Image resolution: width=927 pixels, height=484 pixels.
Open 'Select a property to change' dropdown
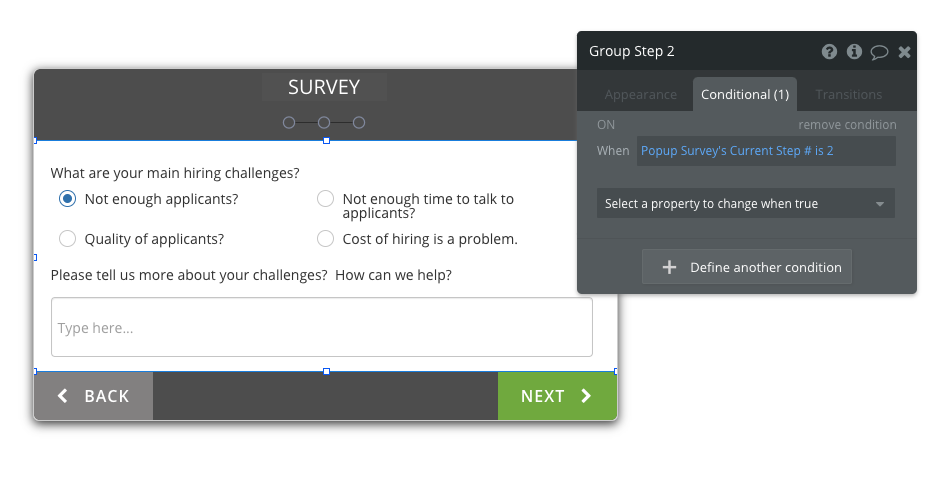pos(745,204)
